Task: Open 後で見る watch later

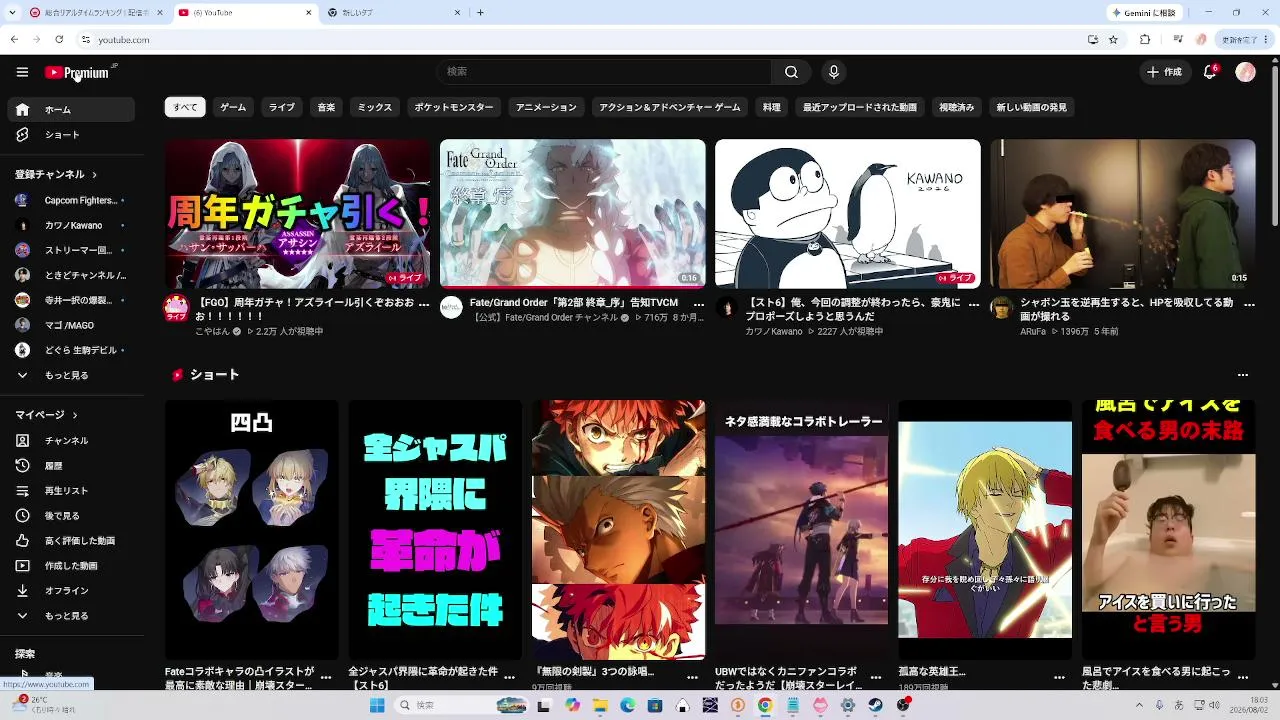Action: pos(71,516)
